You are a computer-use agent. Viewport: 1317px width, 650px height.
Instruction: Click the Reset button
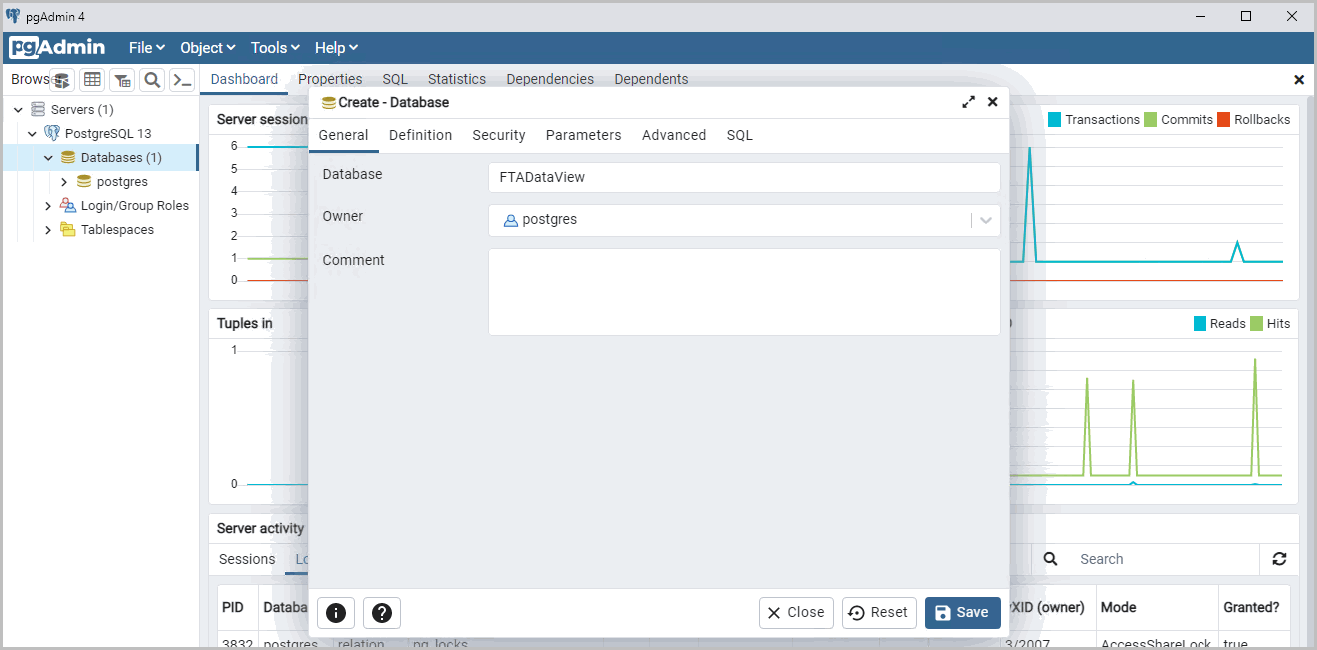point(879,613)
